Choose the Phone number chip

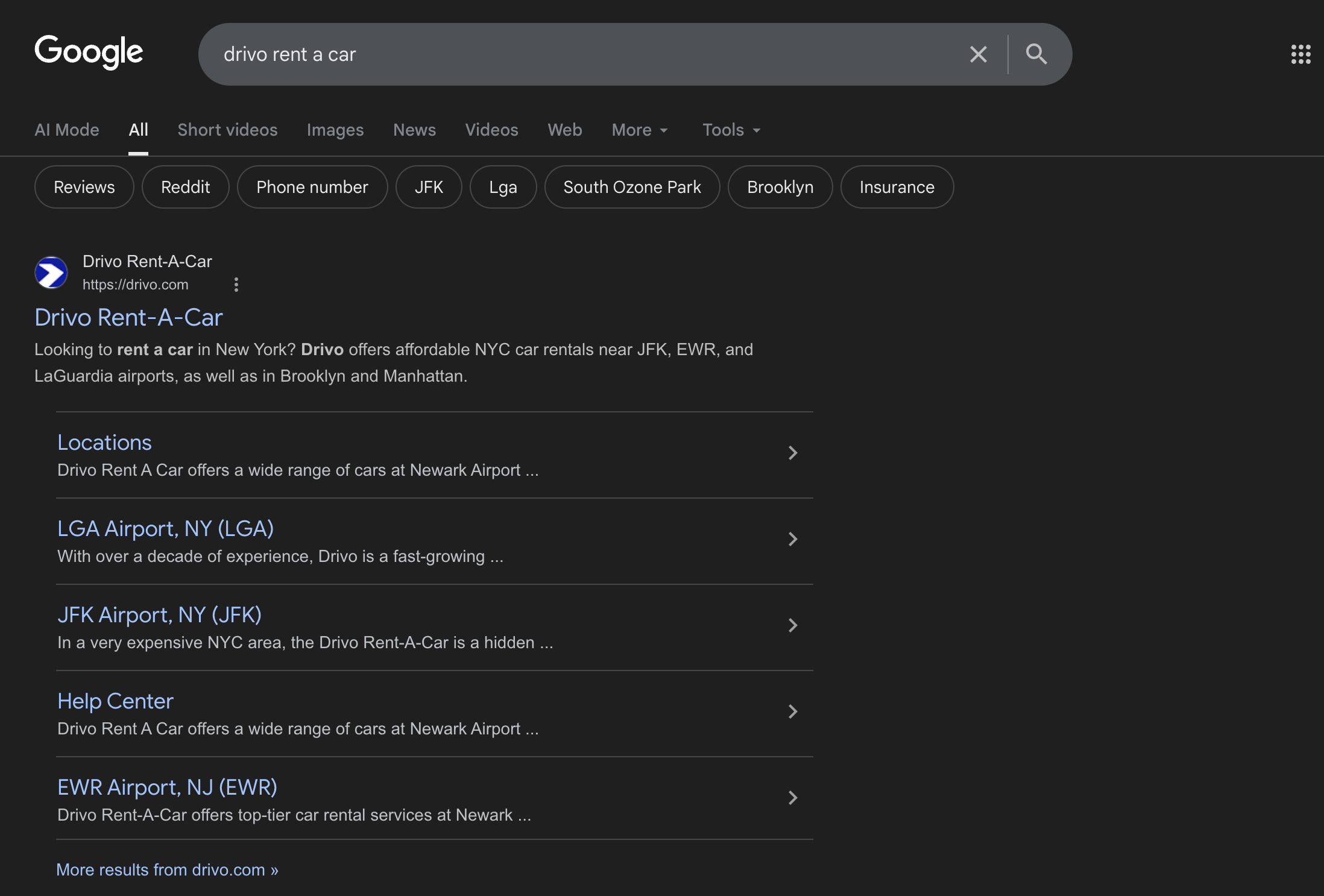[312, 187]
